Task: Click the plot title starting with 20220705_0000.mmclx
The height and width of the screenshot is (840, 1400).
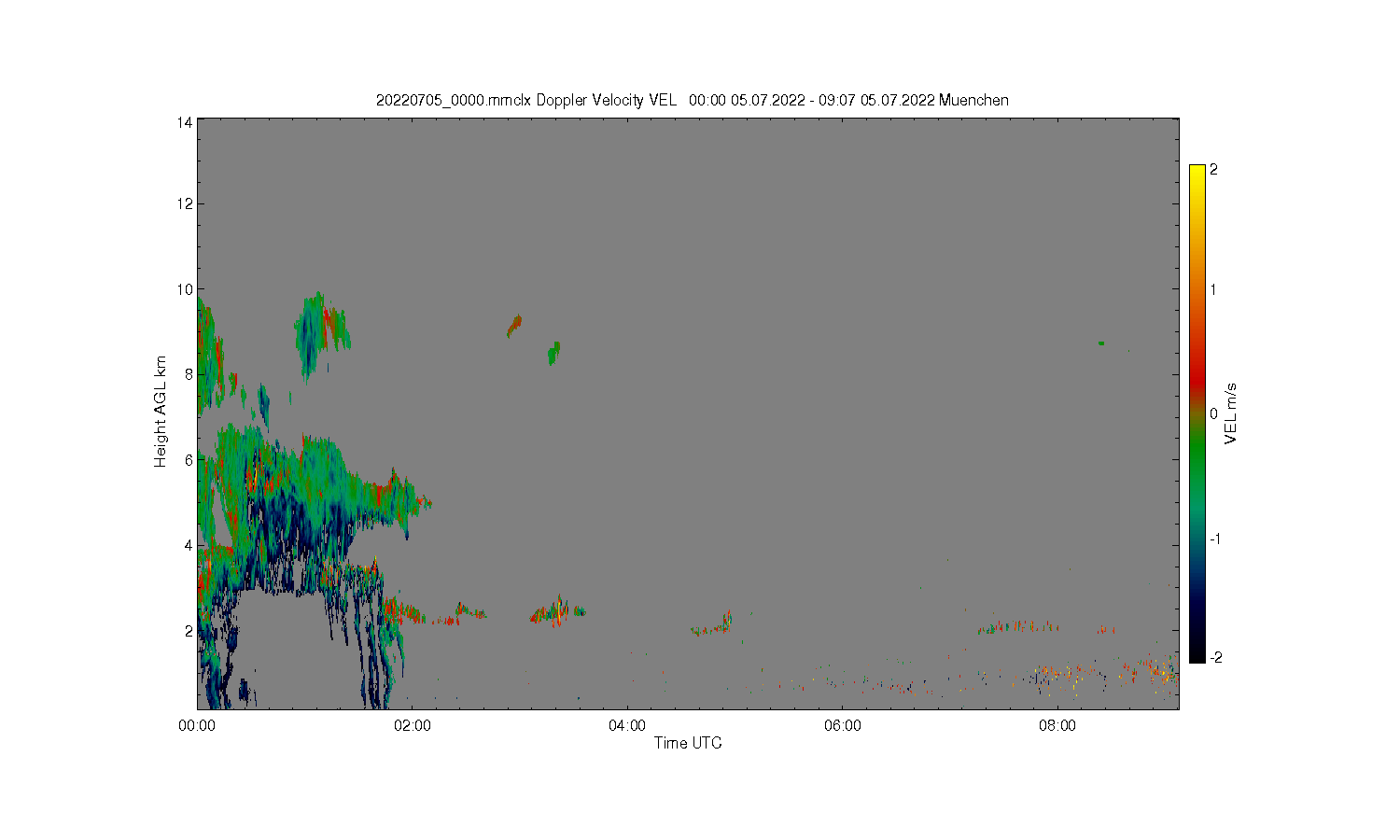Action: coord(692,100)
